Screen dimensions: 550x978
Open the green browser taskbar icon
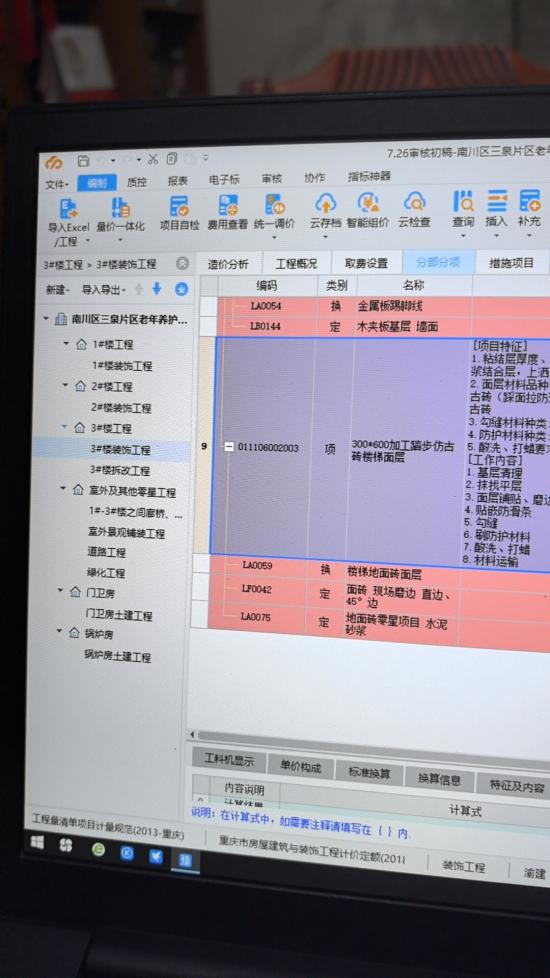coord(98,849)
